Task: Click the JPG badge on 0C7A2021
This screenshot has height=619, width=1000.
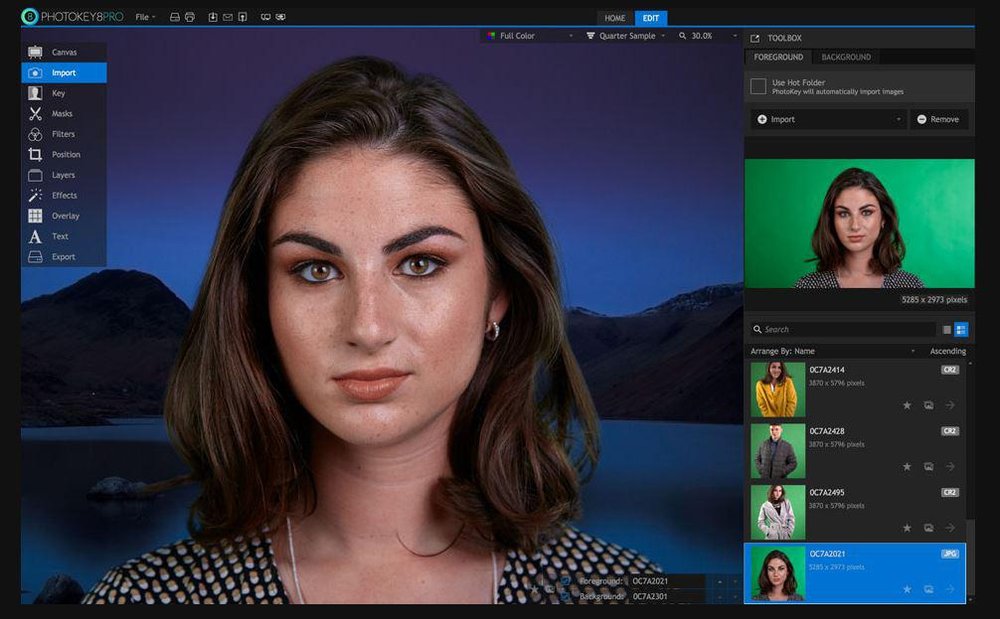Action: [x=950, y=554]
